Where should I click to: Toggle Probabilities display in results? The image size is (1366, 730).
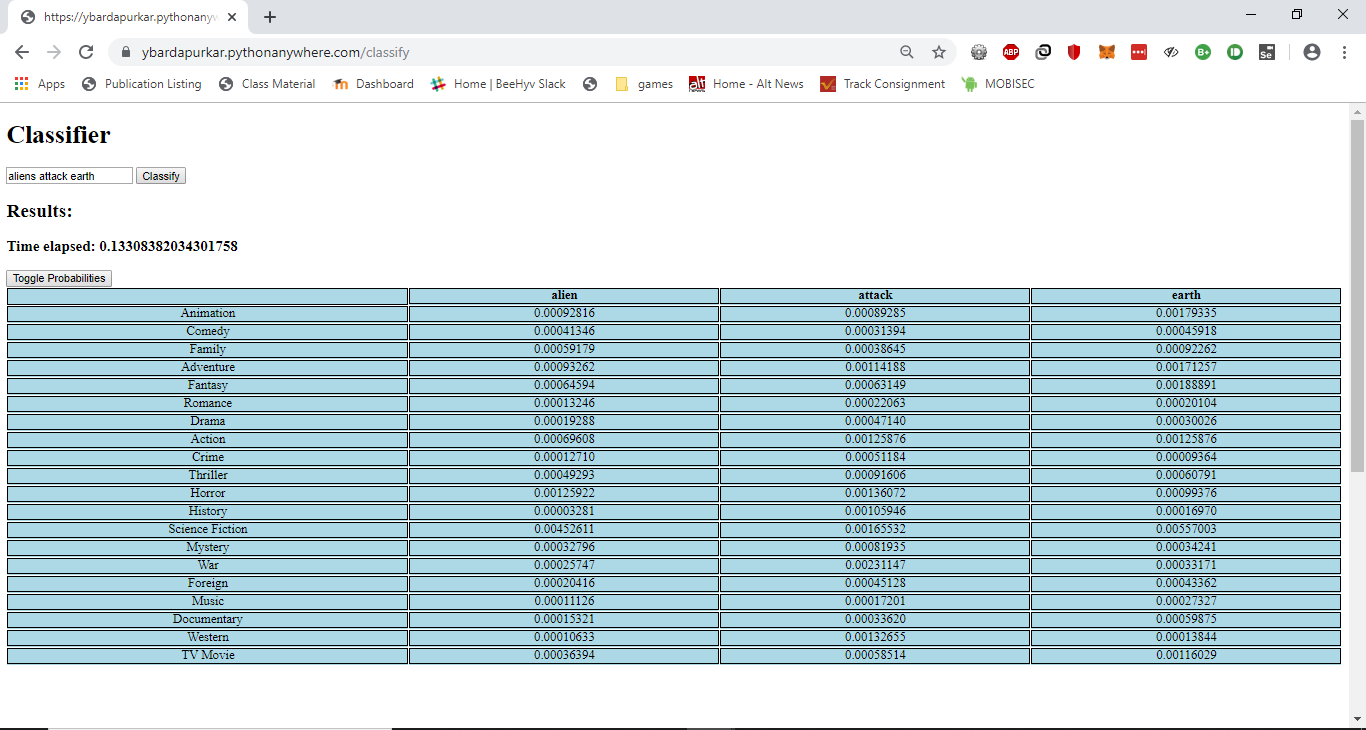[x=59, y=278]
